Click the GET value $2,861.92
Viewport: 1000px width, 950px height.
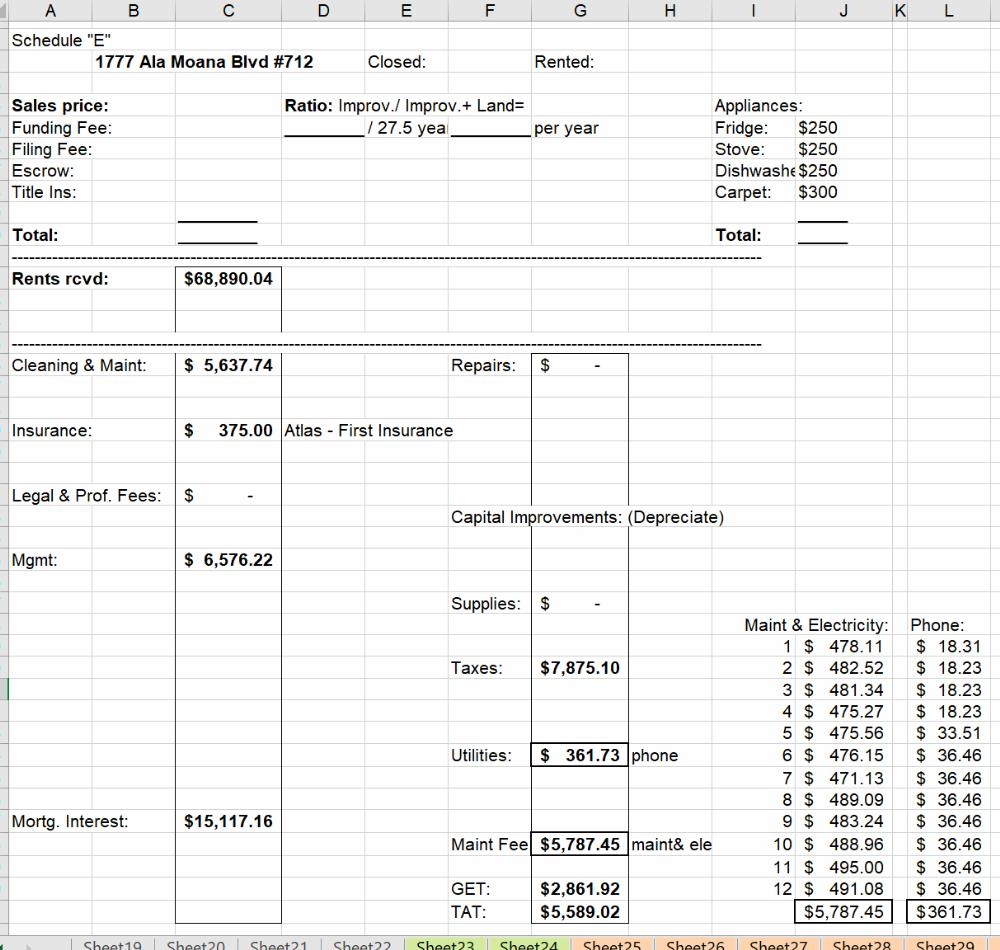pyautogui.click(x=579, y=889)
